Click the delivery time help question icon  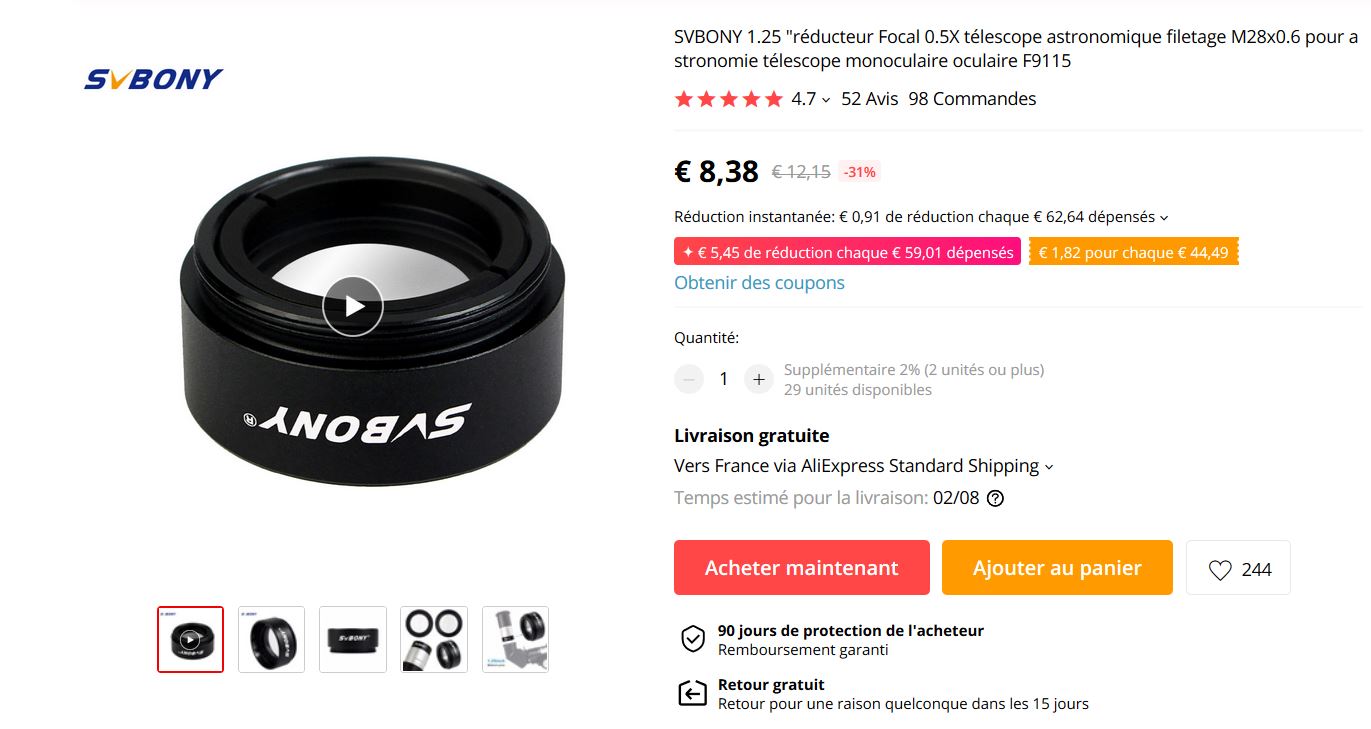point(995,498)
